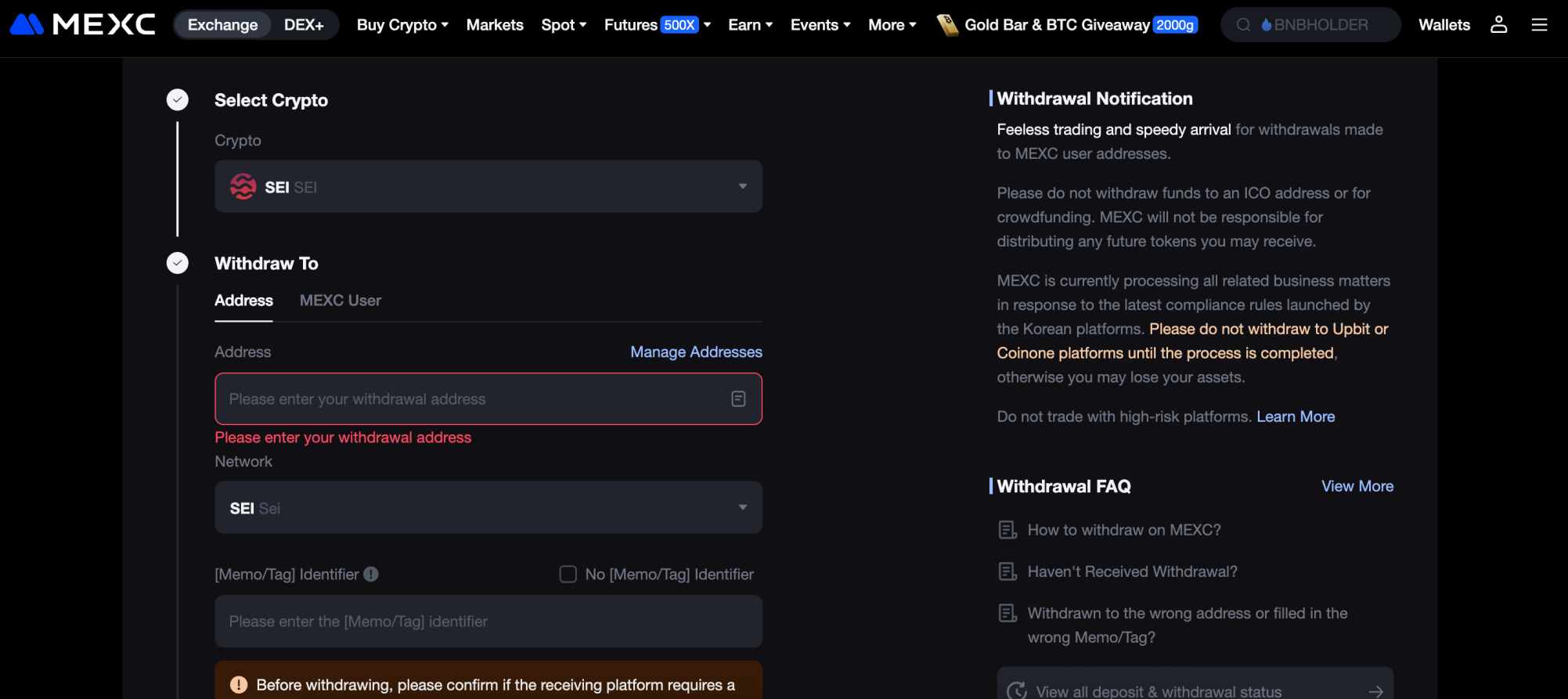The width and height of the screenshot is (1568, 699).
Task: Expand the Spot menu
Action: (564, 25)
